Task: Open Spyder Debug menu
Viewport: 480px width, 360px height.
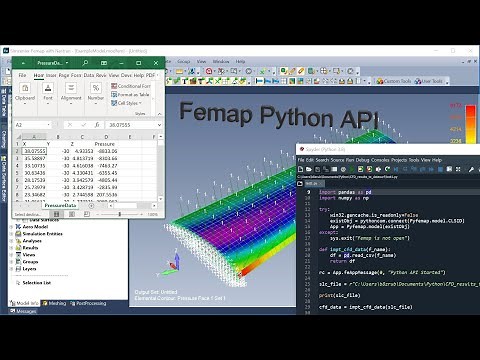Action: 362,160
